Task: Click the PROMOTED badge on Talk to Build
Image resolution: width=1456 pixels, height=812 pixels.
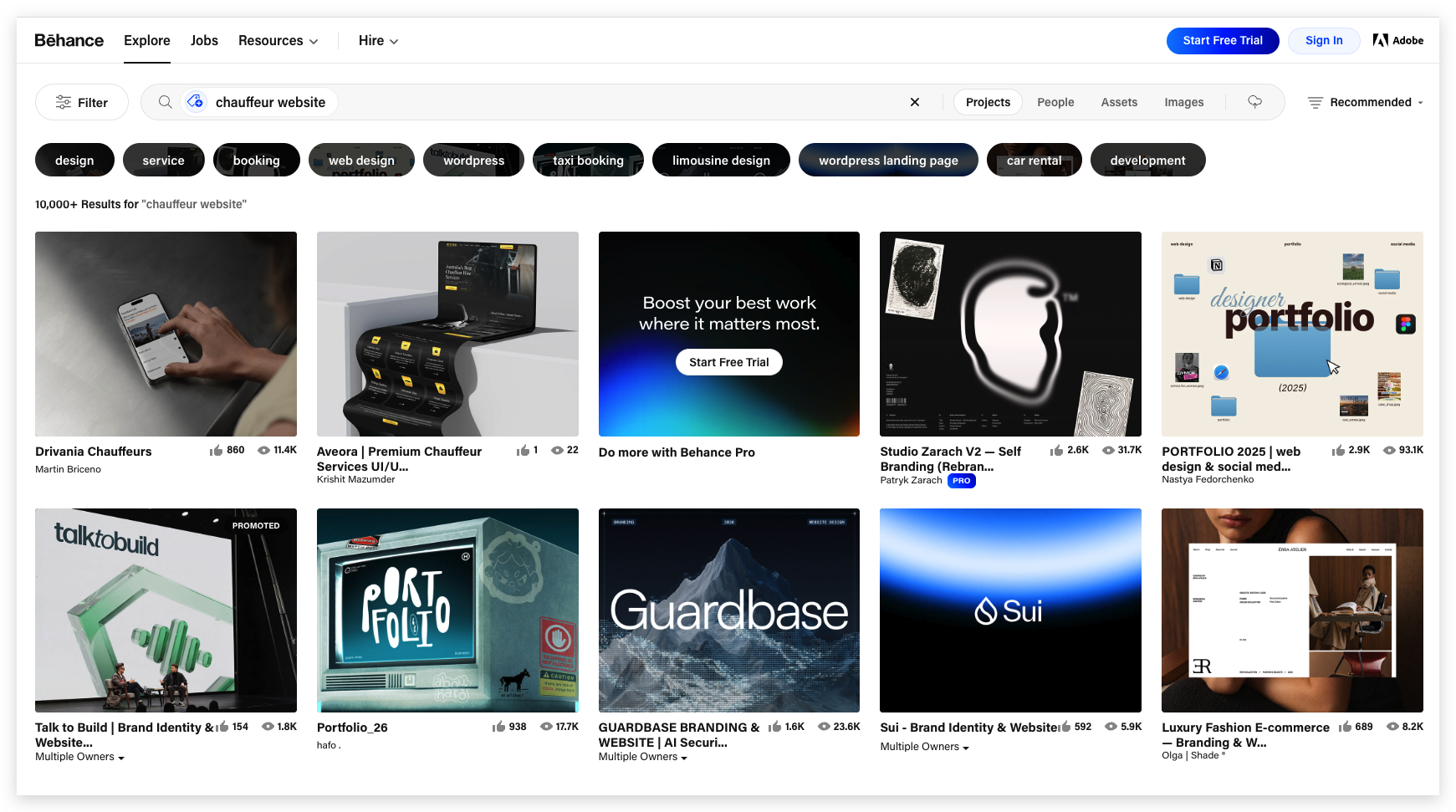Action: point(256,526)
